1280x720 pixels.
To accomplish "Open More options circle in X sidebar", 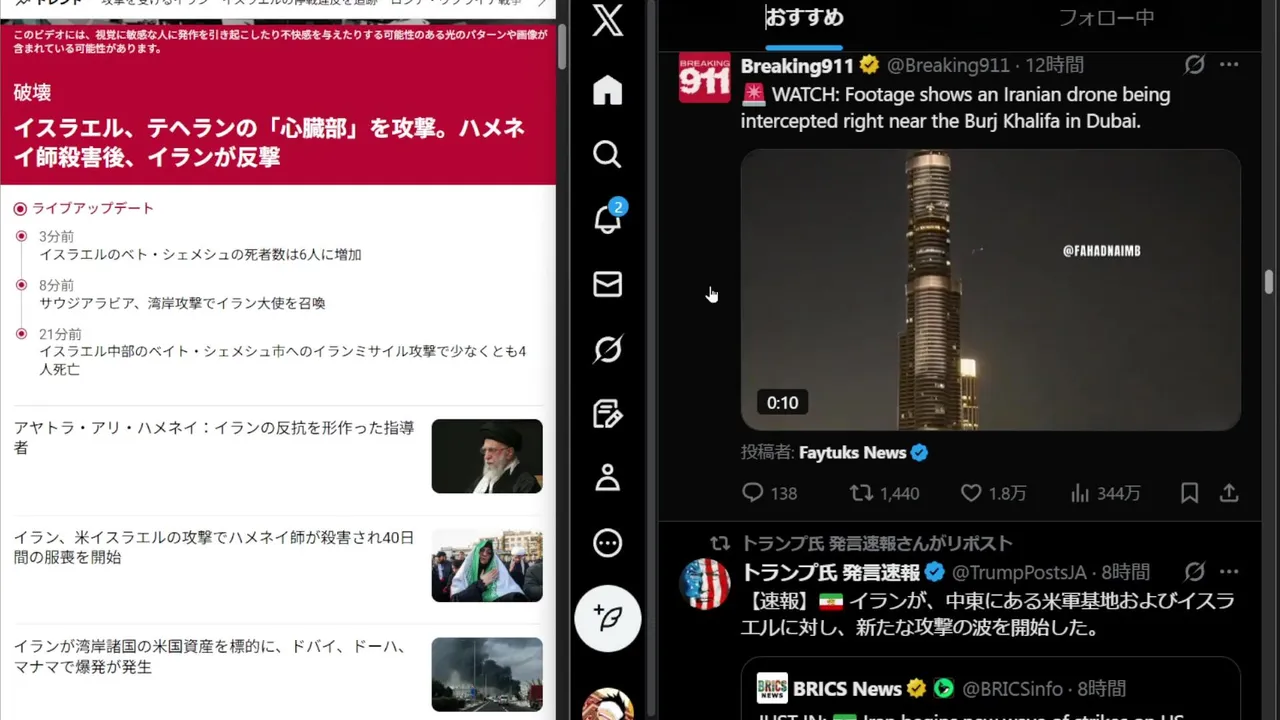I will [x=608, y=543].
